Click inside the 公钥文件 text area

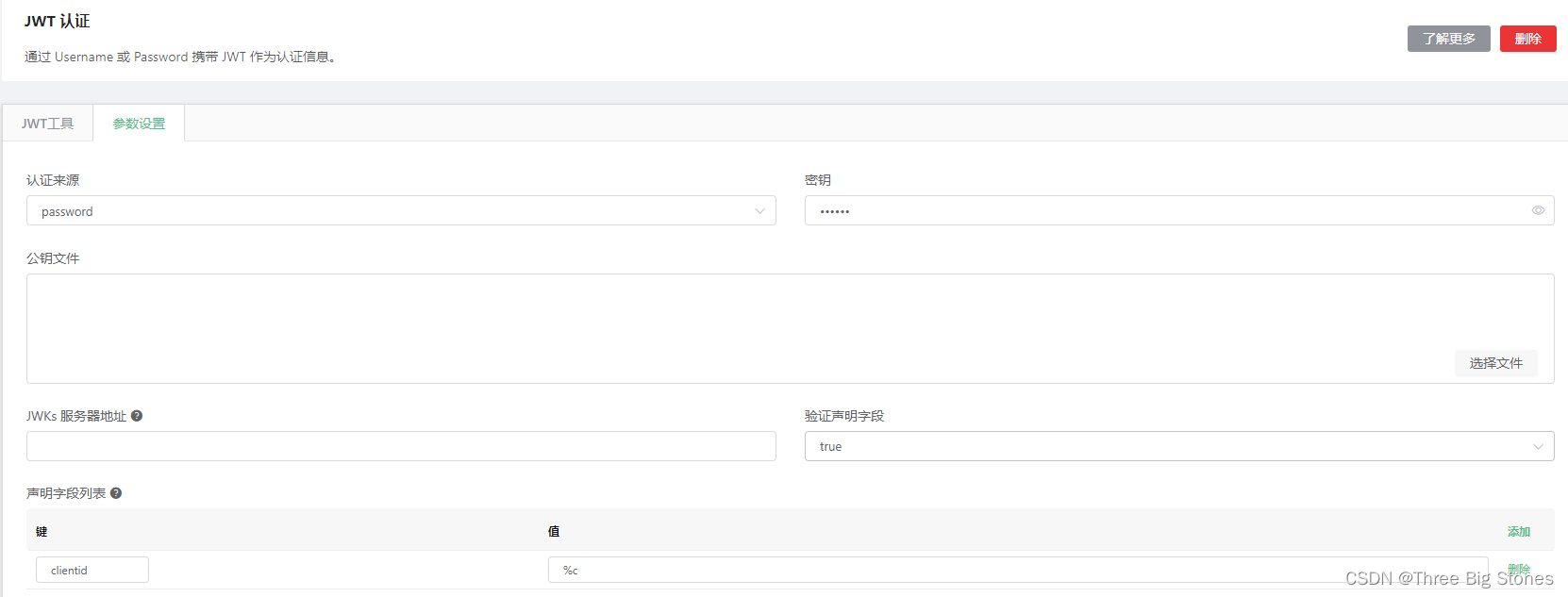(791, 328)
